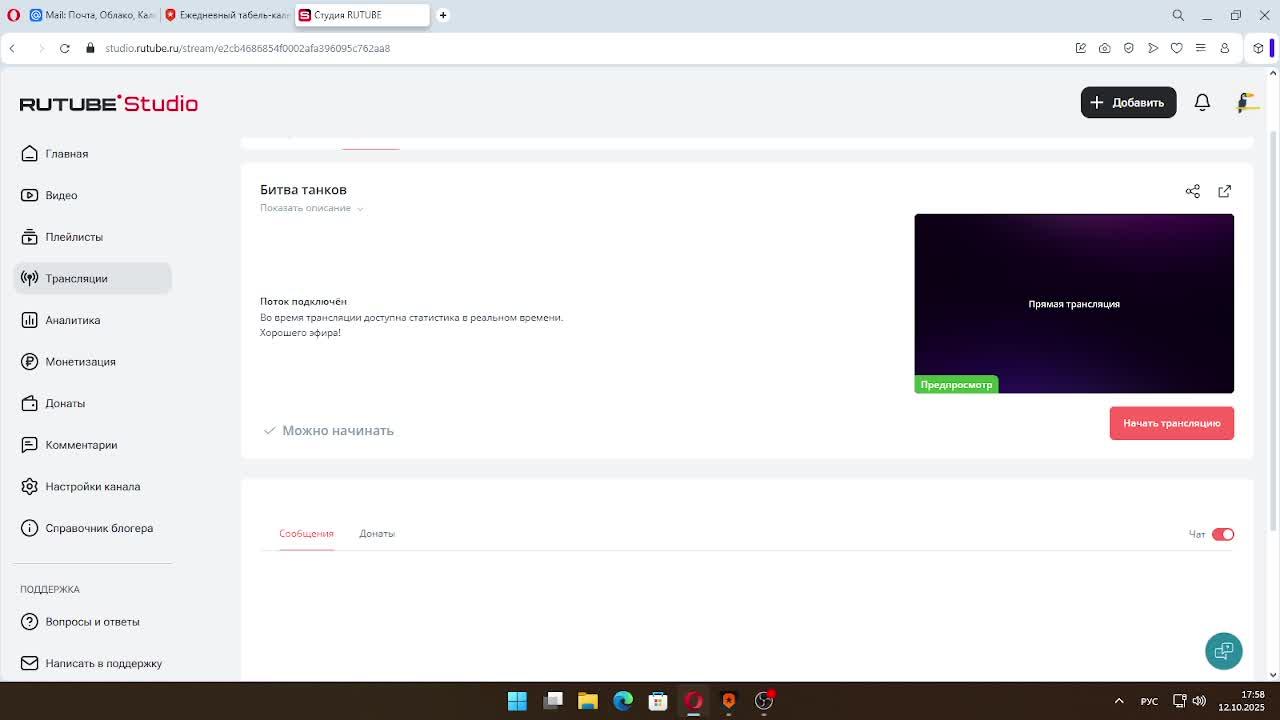Image resolution: width=1280 pixels, height=720 pixels.
Task: Open Opera snapshot camera icon
Action: [1104, 48]
